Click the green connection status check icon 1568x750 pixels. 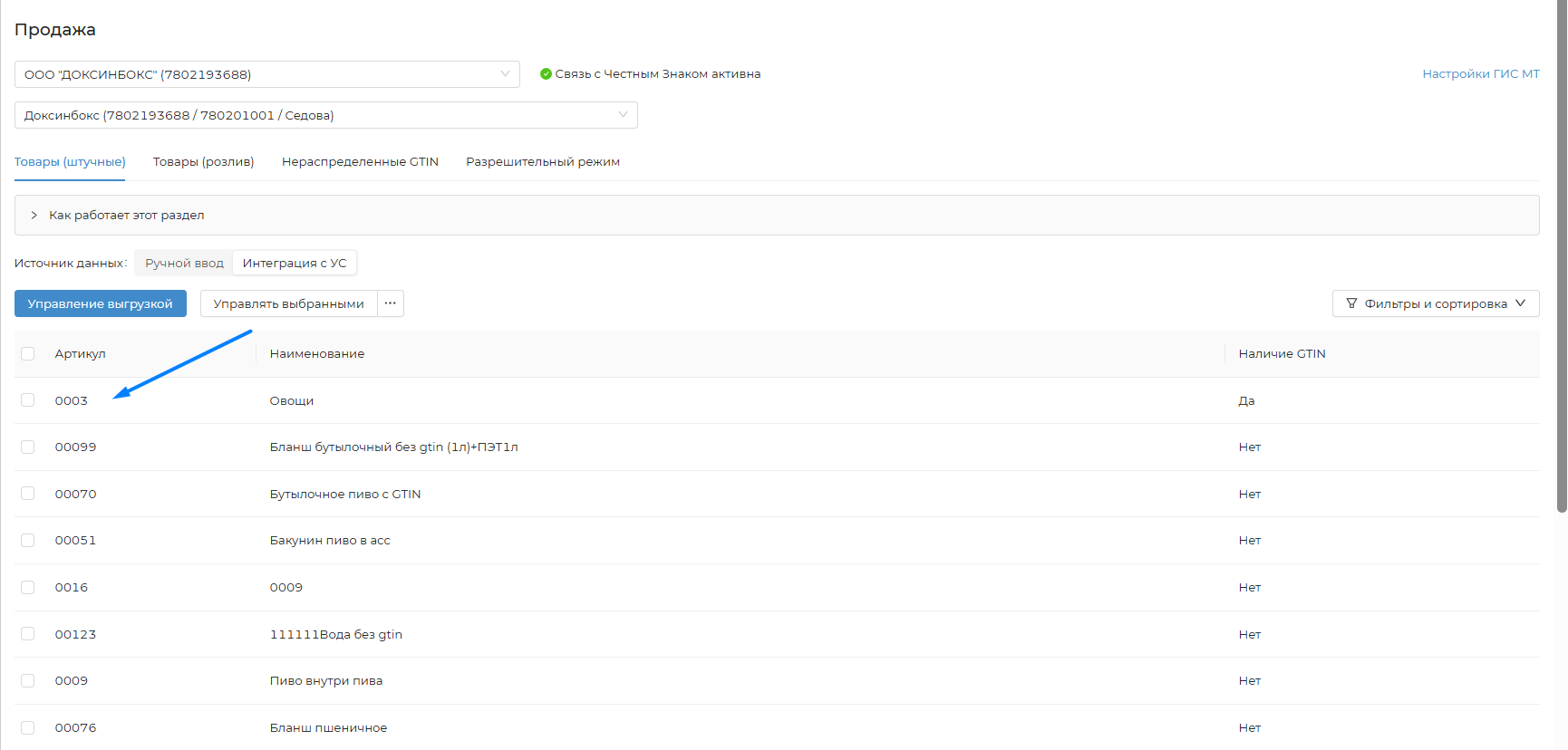coord(546,74)
